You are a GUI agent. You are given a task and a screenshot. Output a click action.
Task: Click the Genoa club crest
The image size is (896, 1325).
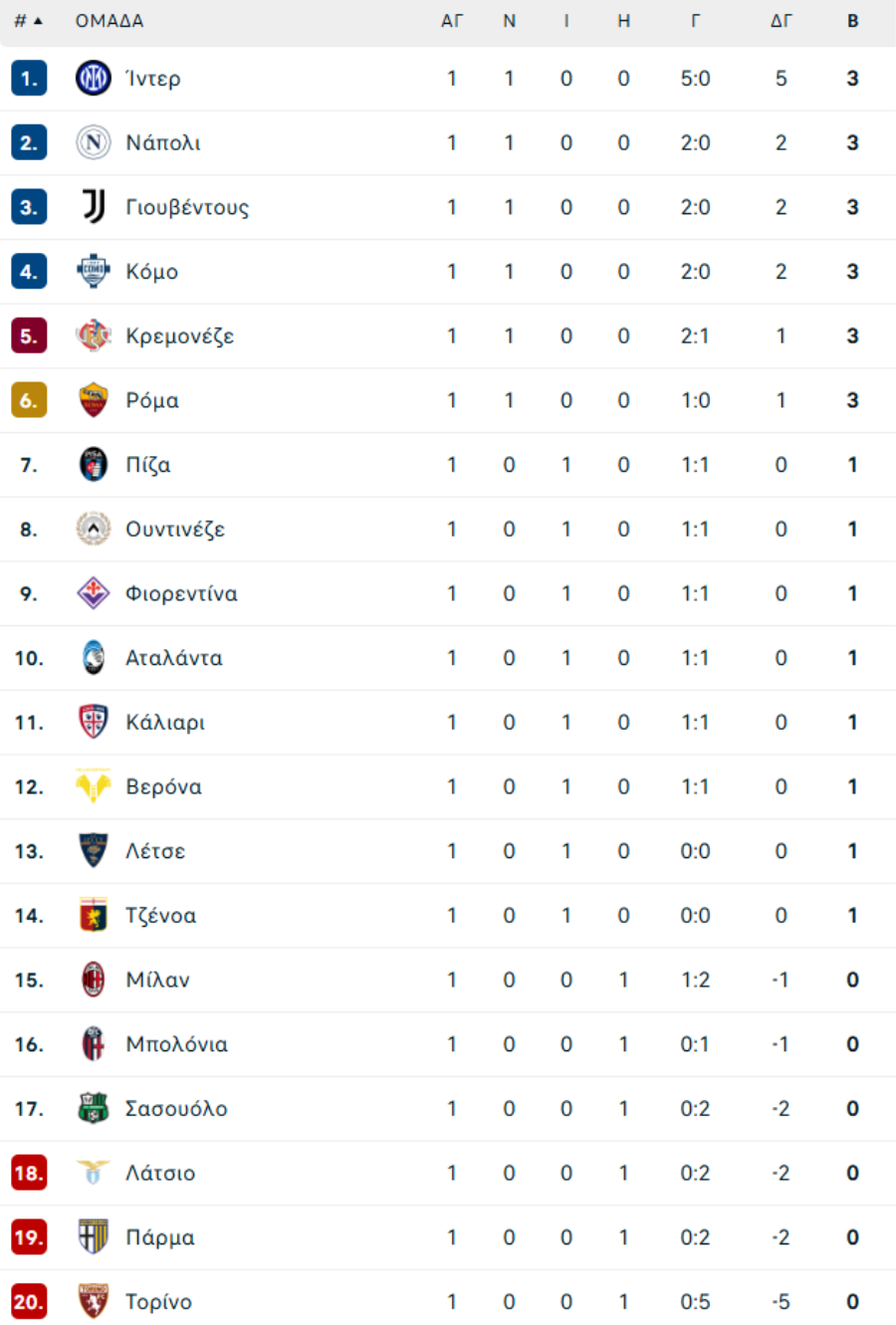pyautogui.click(x=94, y=915)
